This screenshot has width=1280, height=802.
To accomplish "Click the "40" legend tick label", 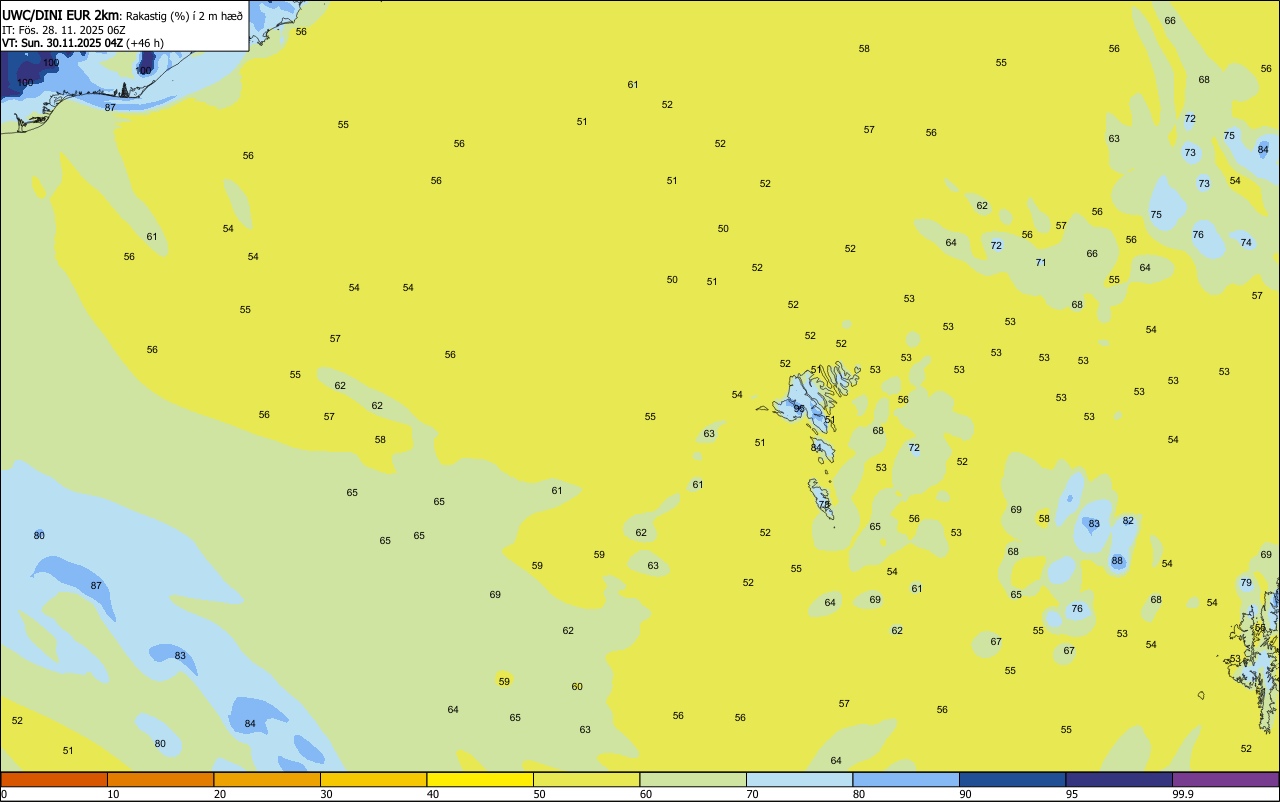I will point(433,794).
